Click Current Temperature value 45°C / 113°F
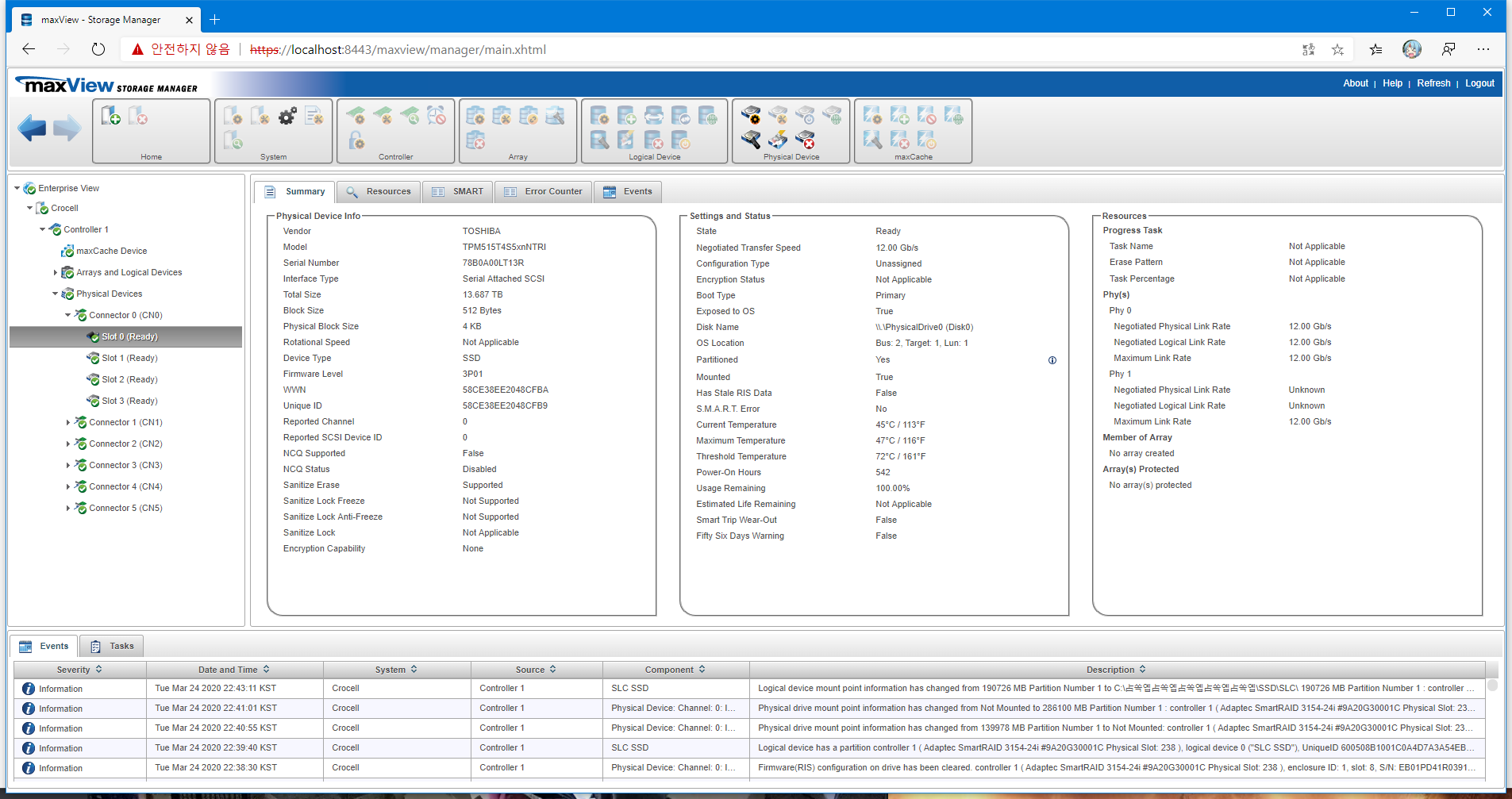 pyautogui.click(x=900, y=424)
